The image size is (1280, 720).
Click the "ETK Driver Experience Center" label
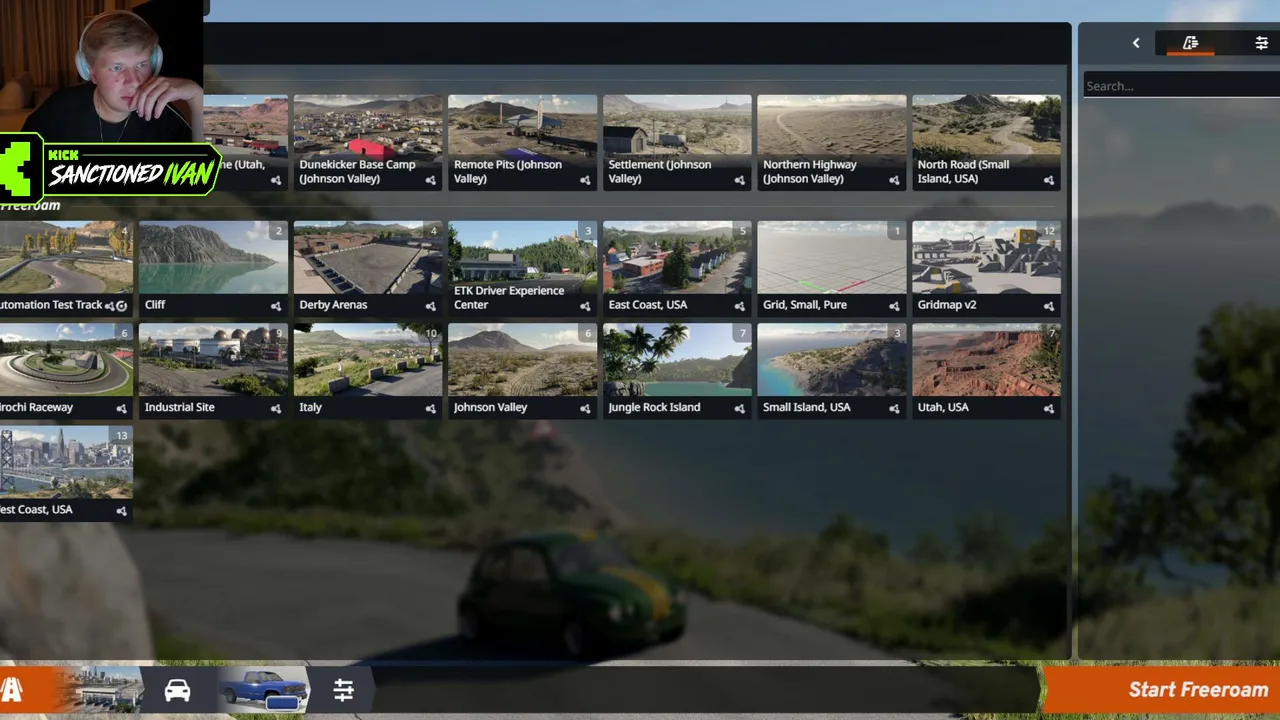(509, 297)
